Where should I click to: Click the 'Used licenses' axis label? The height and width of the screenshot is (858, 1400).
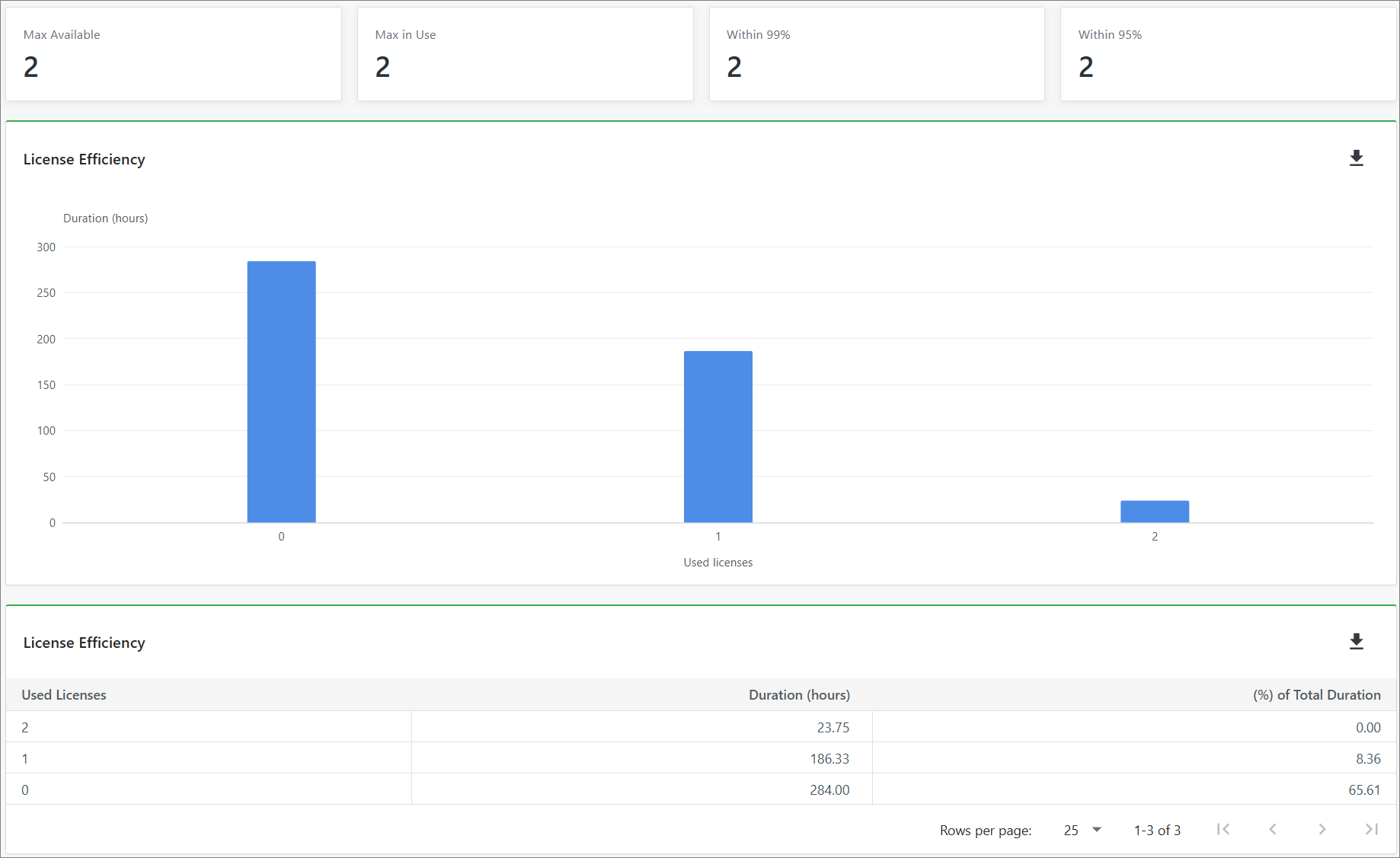click(x=718, y=563)
